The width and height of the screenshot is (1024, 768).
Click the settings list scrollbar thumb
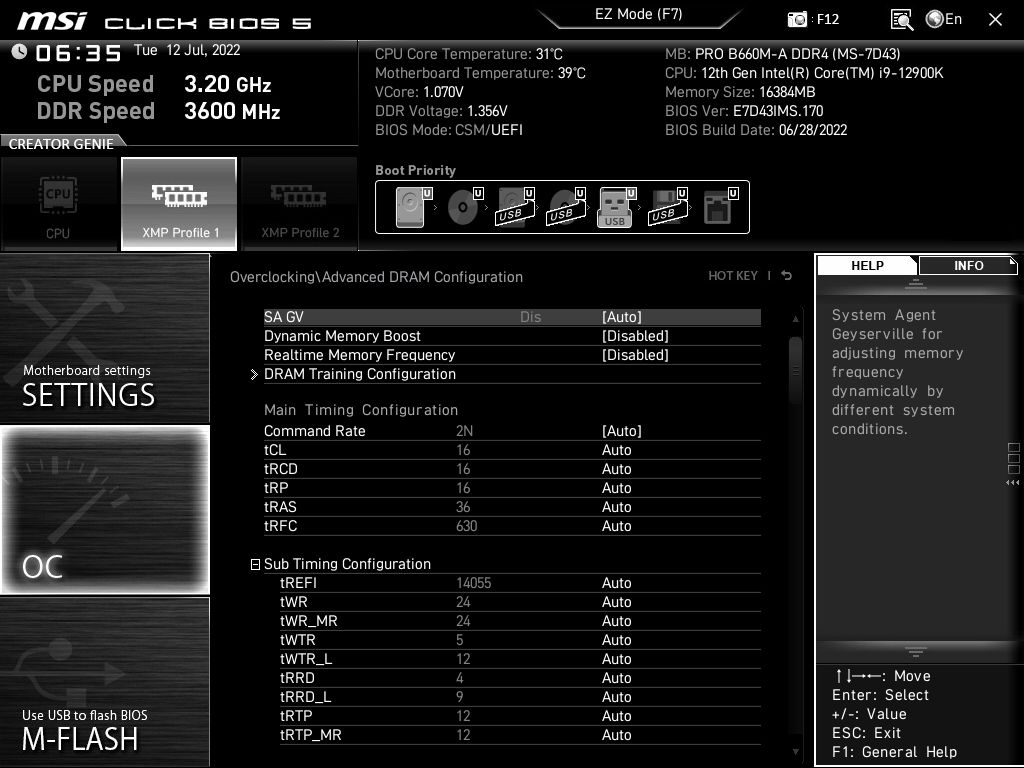pyautogui.click(x=795, y=370)
